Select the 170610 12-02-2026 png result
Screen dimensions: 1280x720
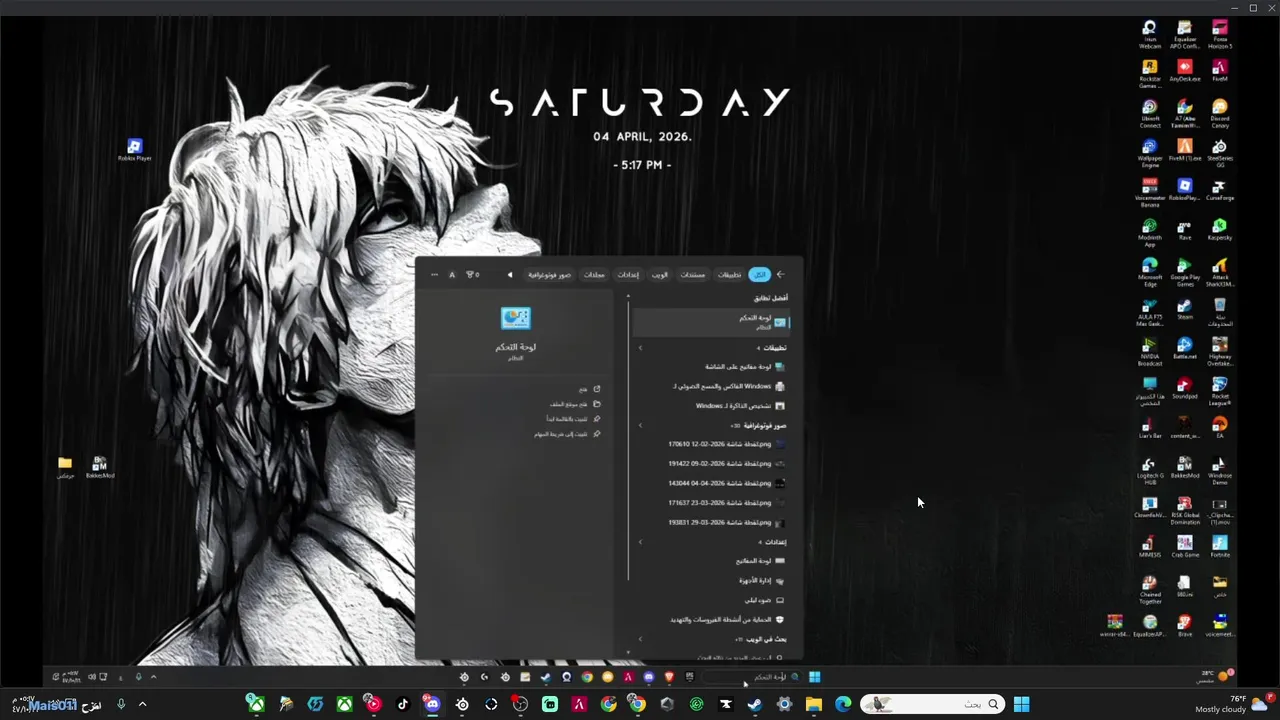pos(711,444)
